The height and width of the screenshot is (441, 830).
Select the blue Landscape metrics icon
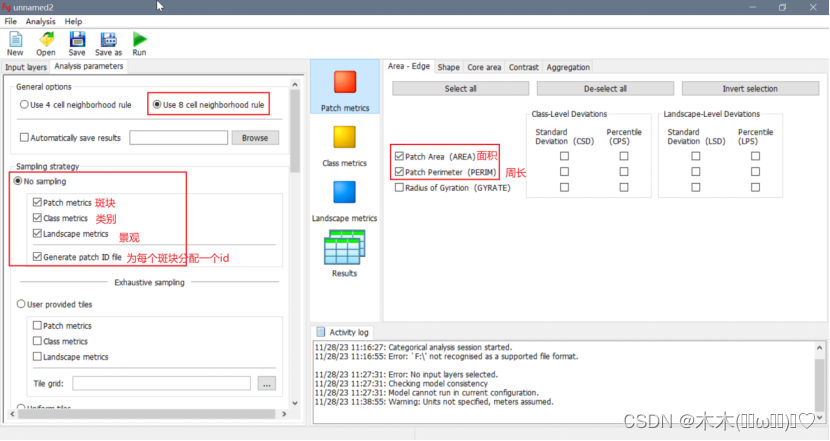click(x=345, y=192)
